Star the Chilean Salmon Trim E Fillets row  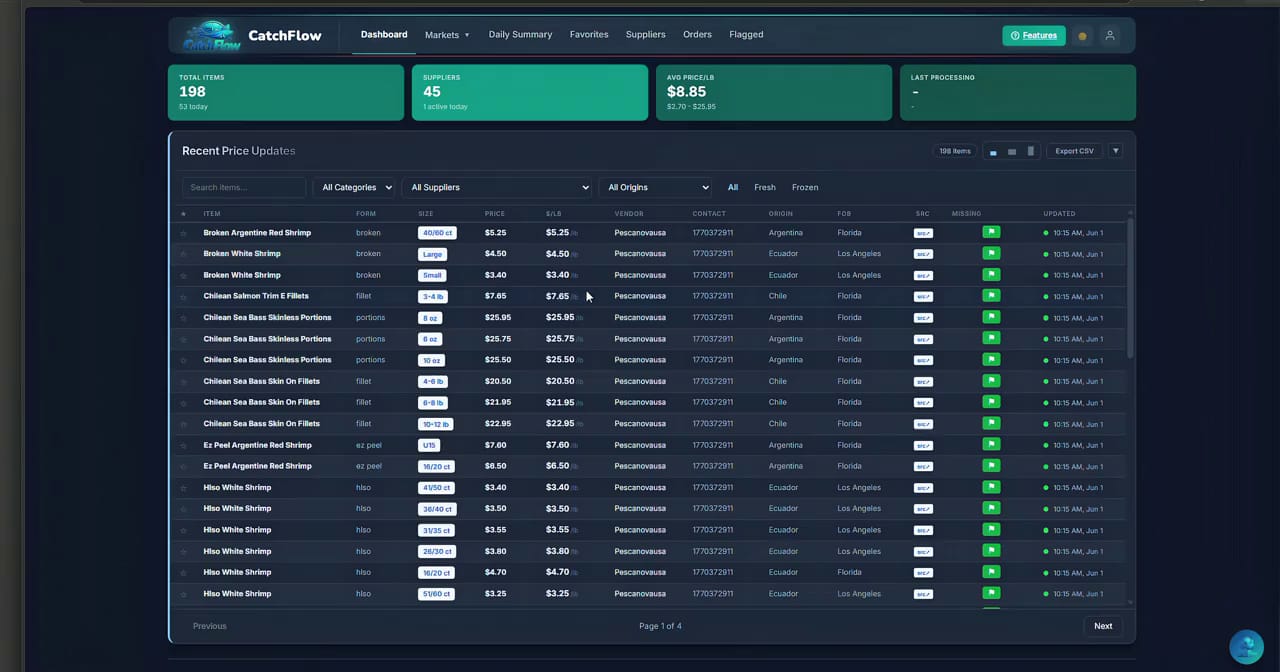183,297
